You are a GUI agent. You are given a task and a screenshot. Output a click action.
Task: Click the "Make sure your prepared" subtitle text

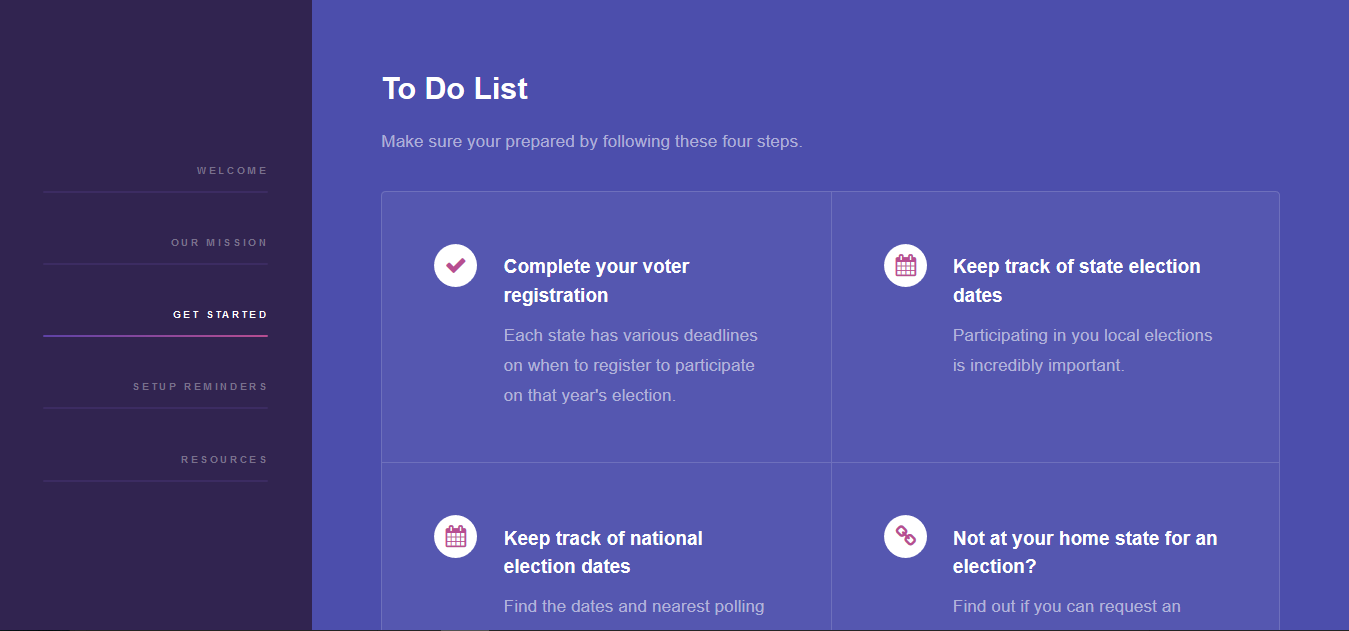pos(591,142)
